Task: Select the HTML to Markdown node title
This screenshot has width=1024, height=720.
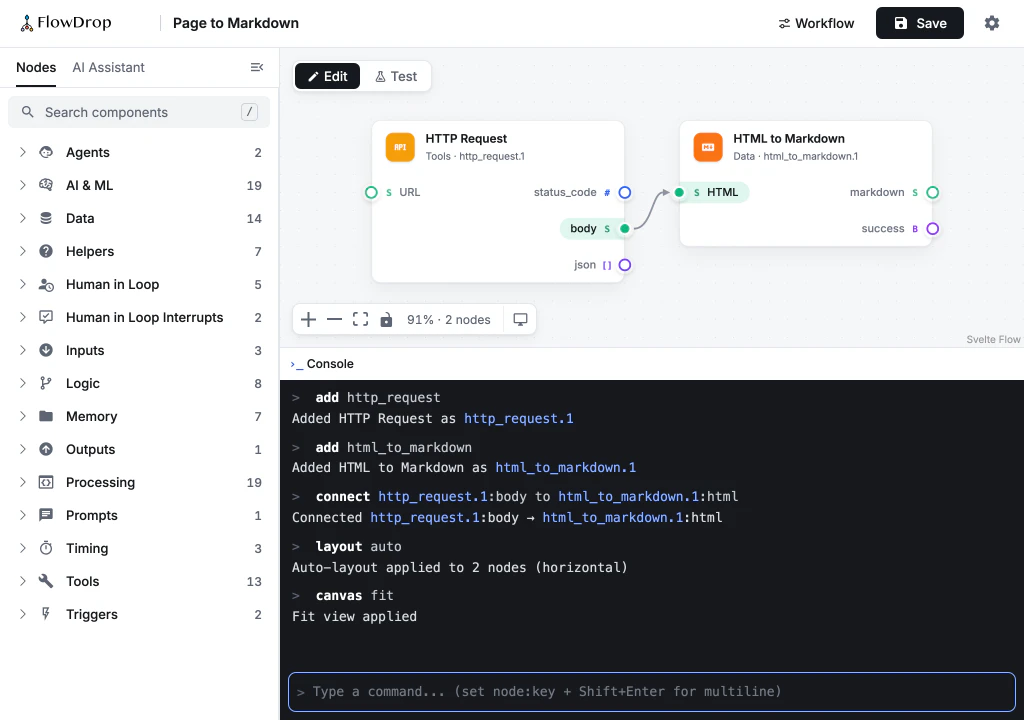Action: click(789, 139)
